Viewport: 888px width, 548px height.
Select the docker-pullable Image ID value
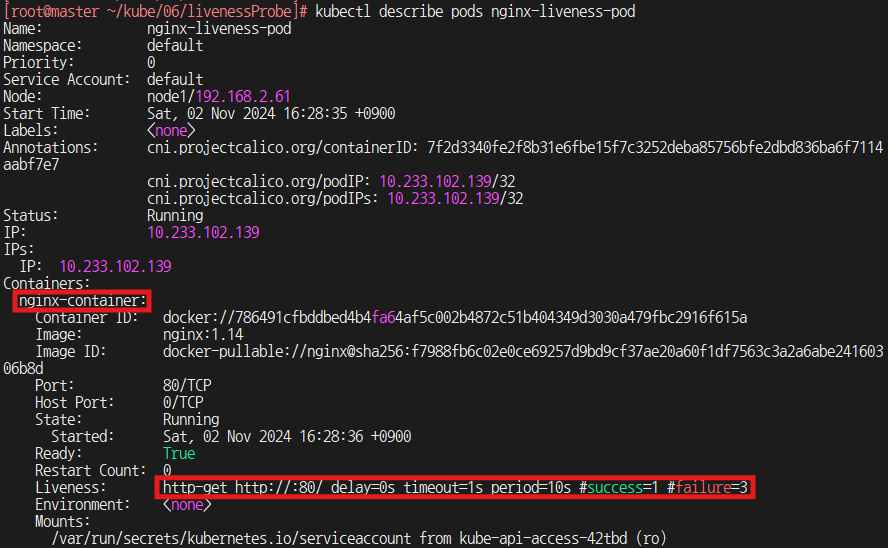coord(523,351)
